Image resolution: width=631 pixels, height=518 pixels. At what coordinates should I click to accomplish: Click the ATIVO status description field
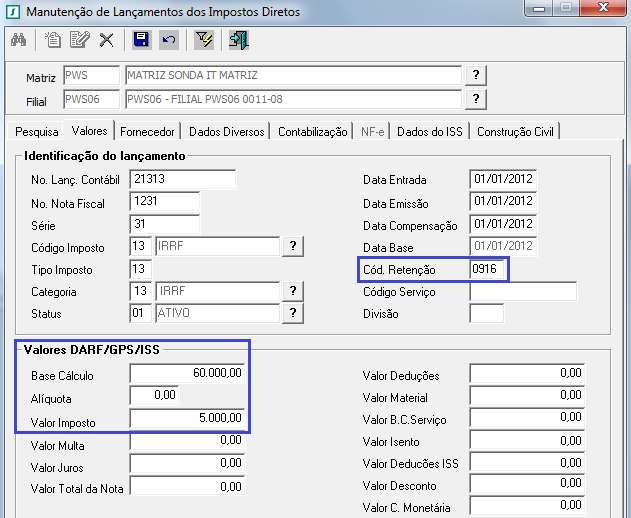tap(218, 313)
